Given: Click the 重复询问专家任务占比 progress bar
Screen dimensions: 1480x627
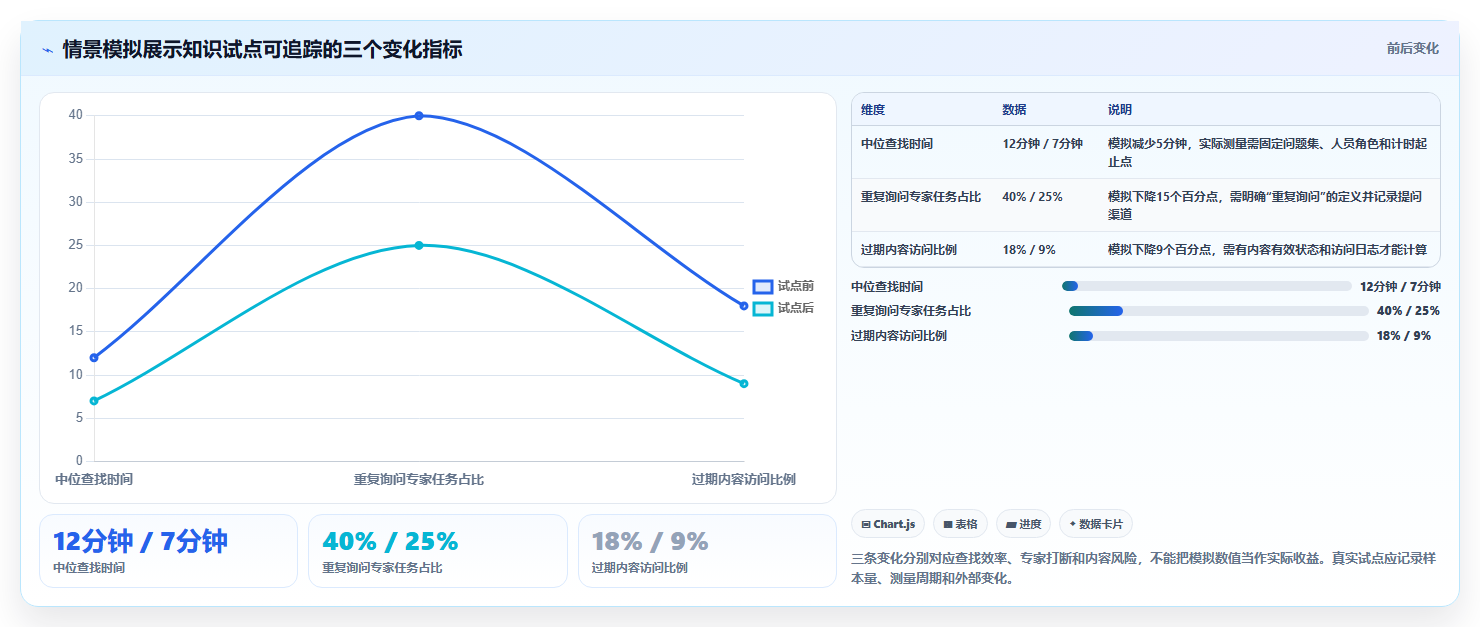Looking at the screenshot, I should pyautogui.click(x=1218, y=311).
